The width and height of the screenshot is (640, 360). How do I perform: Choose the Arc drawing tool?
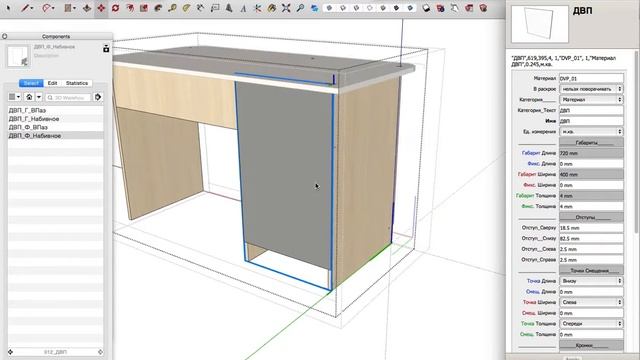point(46,8)
